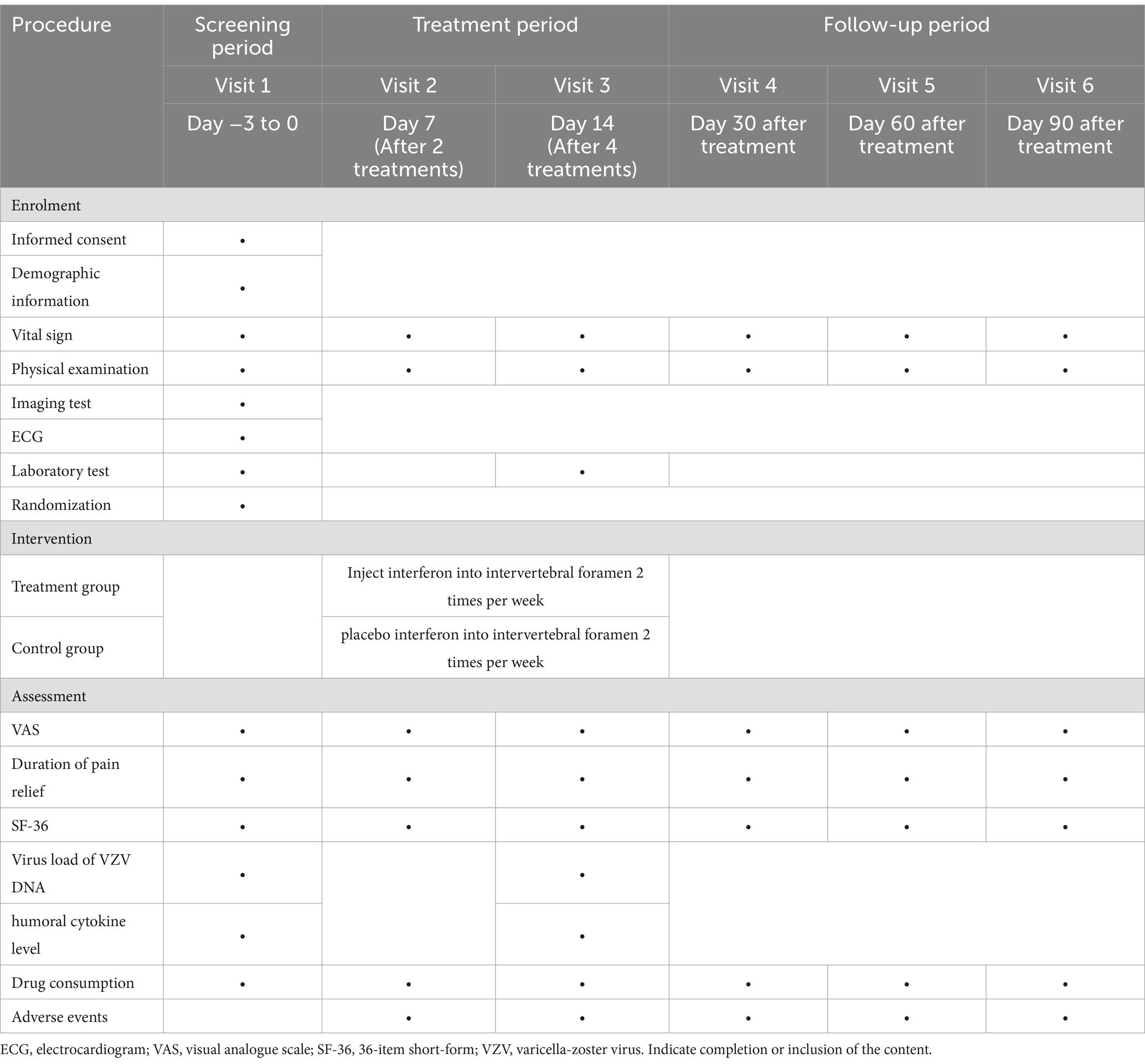Screen dimensions: 1145x1064
Task: Click the Randomization dot under Visit 1
Action: [x=243, y=506]
